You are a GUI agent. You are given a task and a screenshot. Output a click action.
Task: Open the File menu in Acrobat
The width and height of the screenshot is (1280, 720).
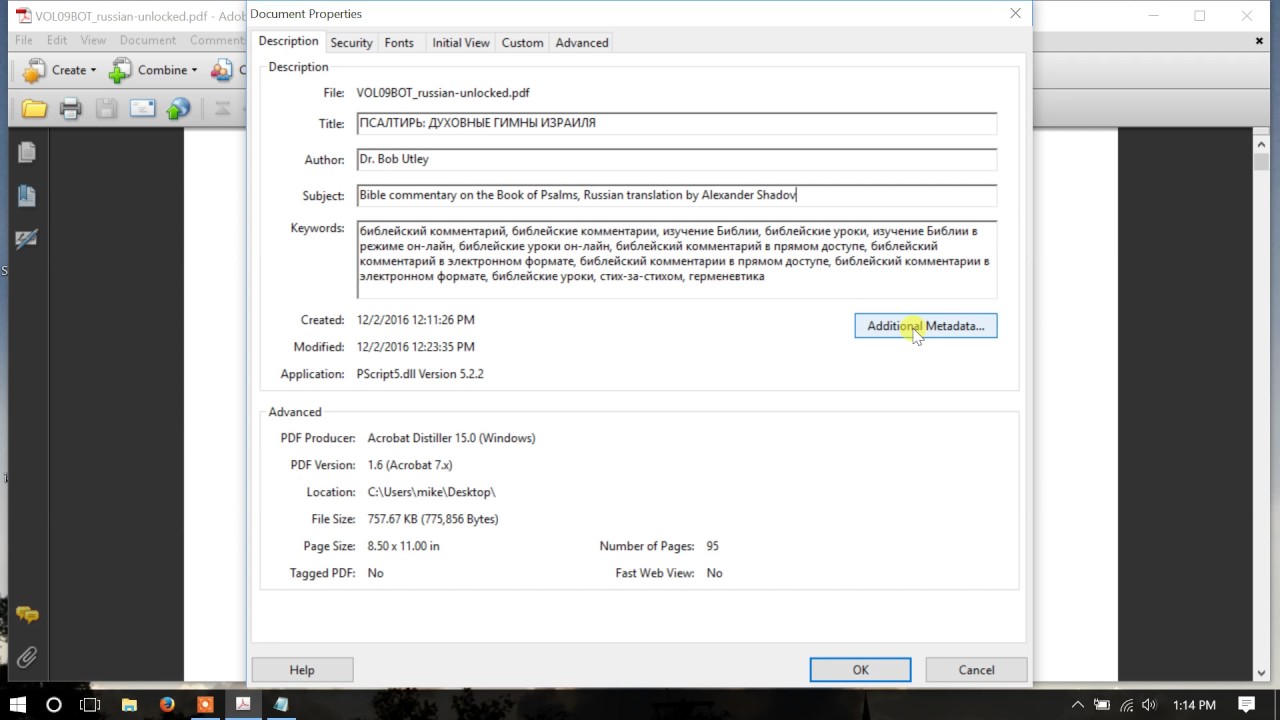pos(24,40)
